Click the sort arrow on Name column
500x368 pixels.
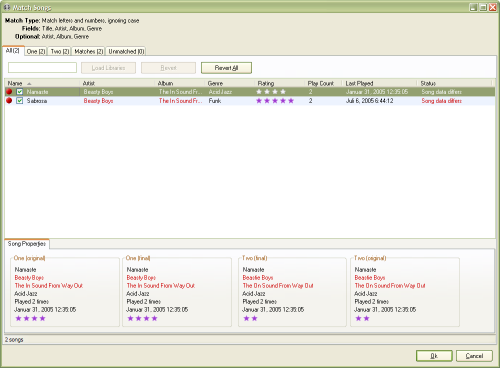[x=29, y=84]
